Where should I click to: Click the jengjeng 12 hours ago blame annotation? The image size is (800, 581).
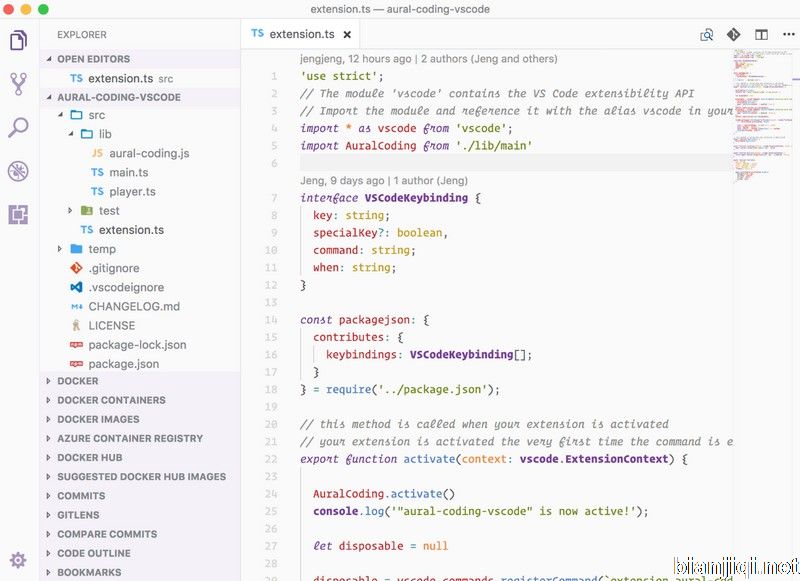[429, 59]
